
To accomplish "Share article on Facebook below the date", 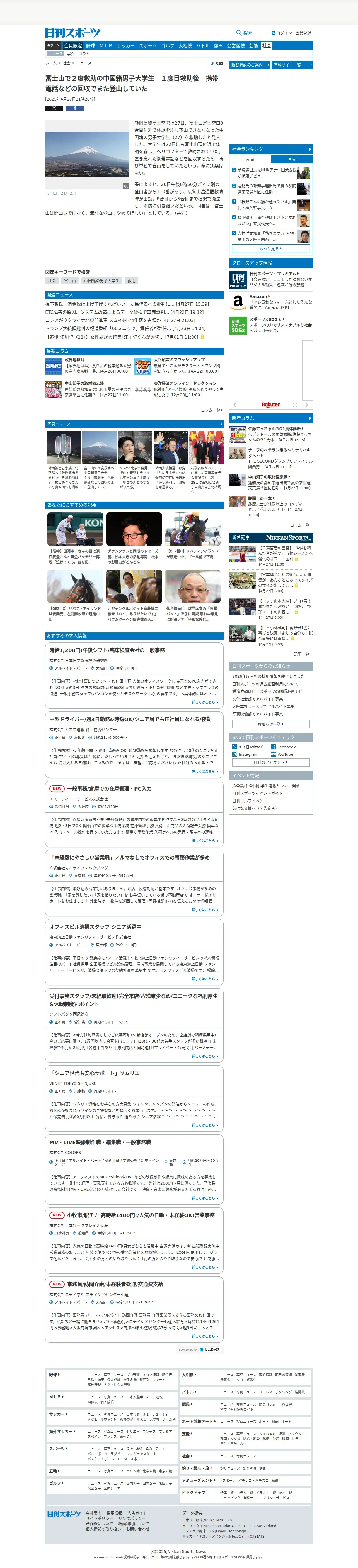I will pyautogui.click(x=75, y=108).
